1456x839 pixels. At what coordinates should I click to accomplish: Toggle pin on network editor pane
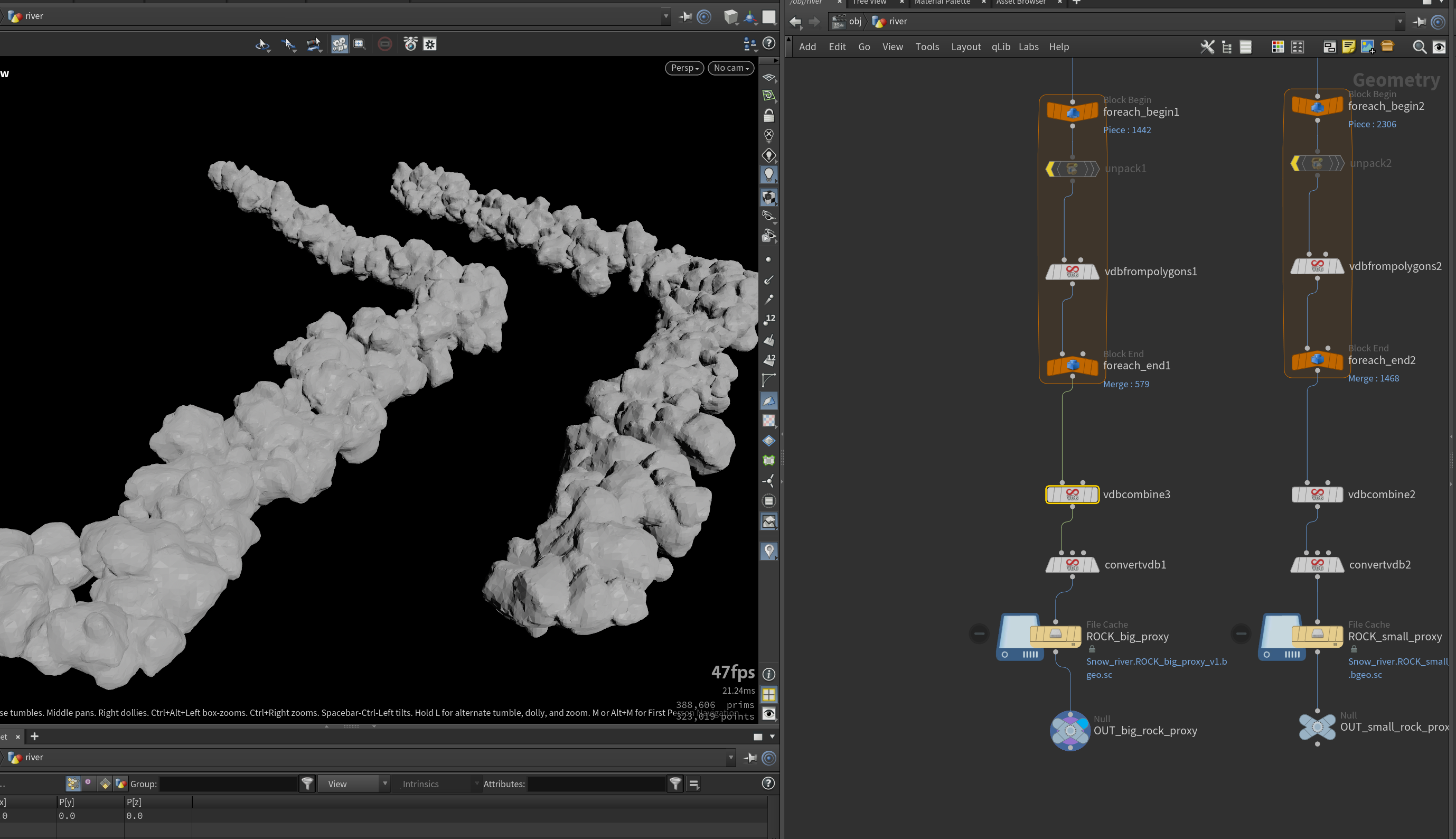[1419, 22]
